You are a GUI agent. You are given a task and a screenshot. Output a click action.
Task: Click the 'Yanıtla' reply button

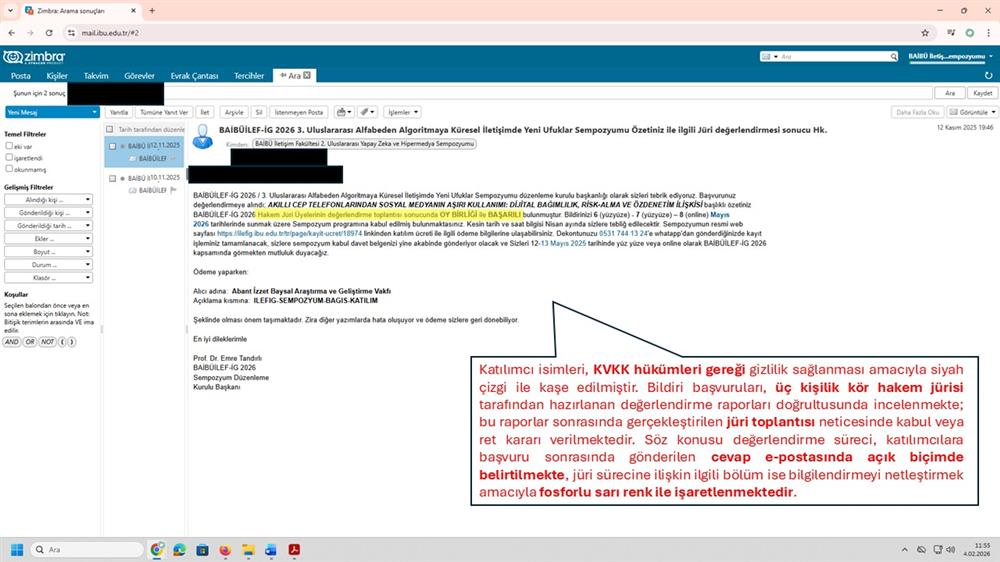(118, 112)
